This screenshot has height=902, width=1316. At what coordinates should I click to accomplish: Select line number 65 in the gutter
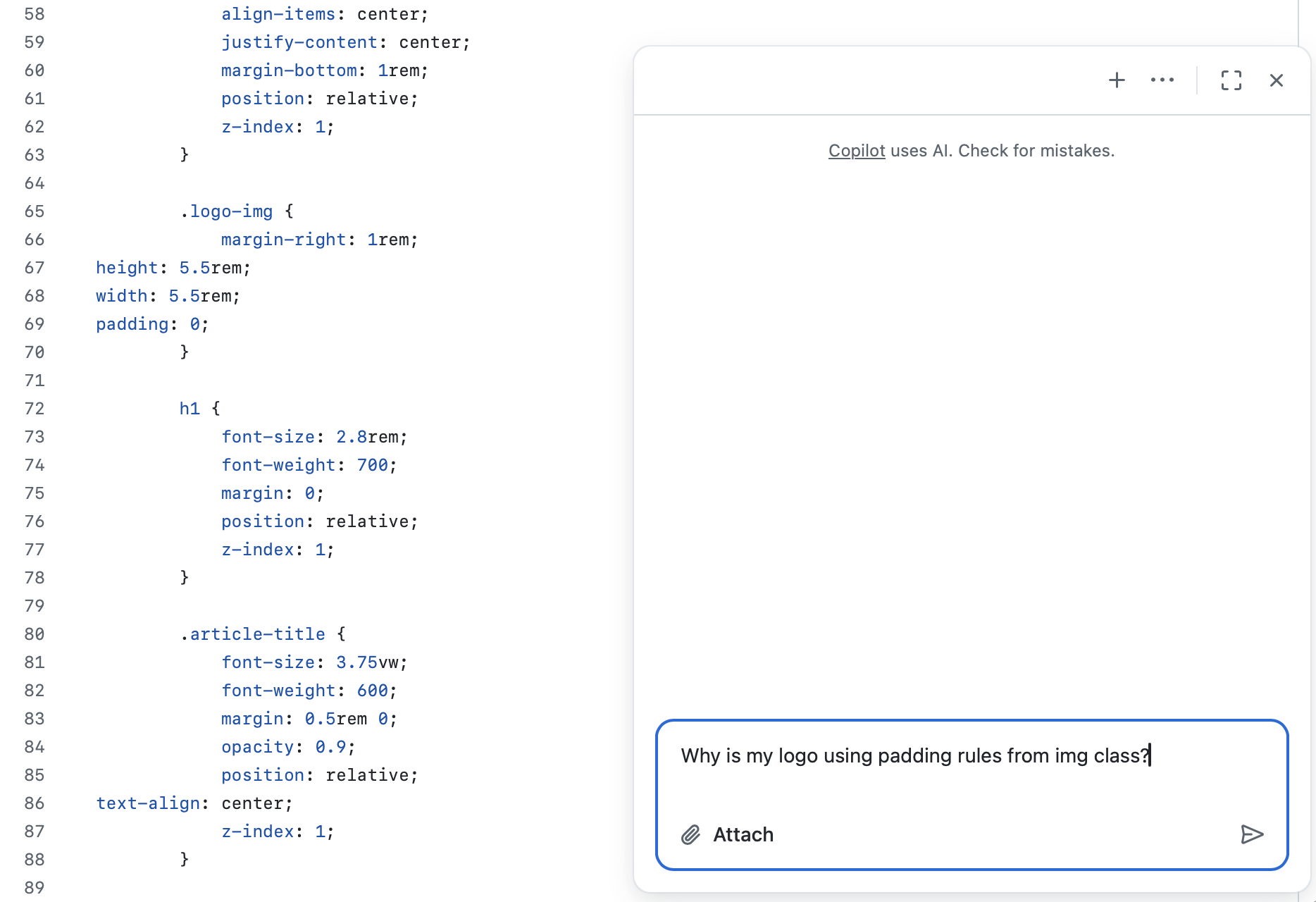click(x=35, y=211)
